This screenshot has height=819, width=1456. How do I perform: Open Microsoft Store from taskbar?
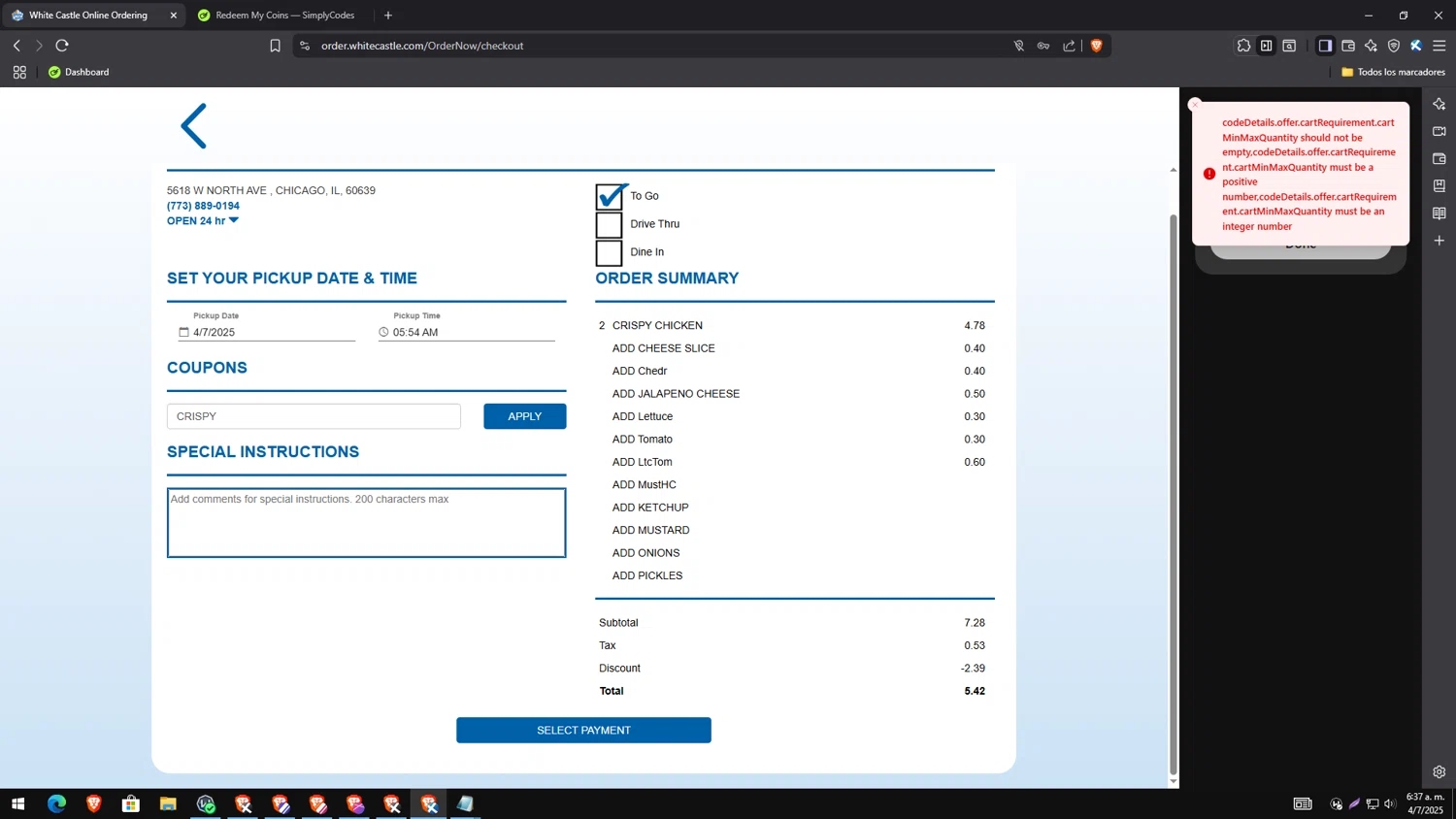(x=131, y=803)
